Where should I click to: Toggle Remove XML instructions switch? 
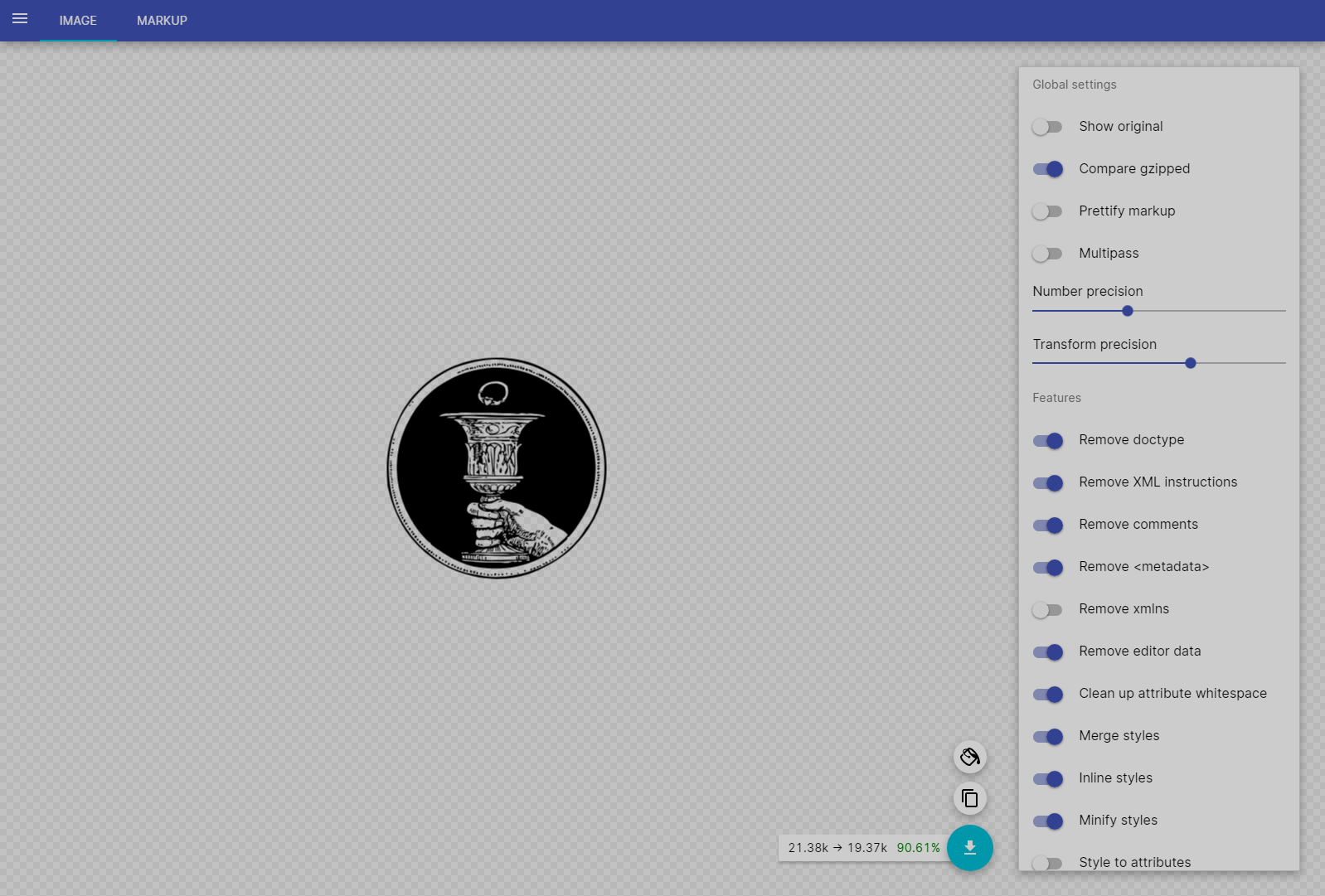[x=1047, y=482]
